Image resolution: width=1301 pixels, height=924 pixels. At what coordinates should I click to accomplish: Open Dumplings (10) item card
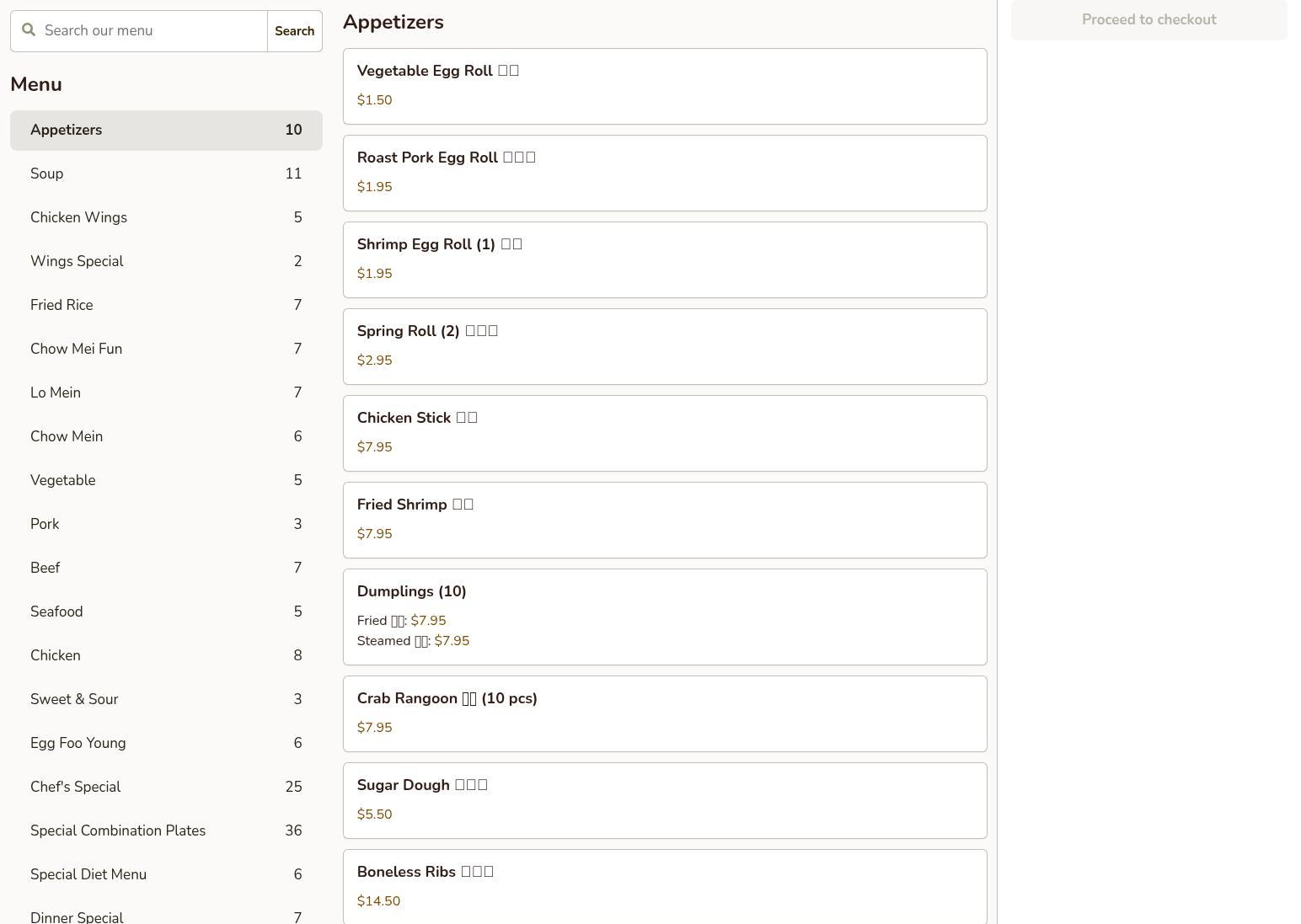click(665, 617)
